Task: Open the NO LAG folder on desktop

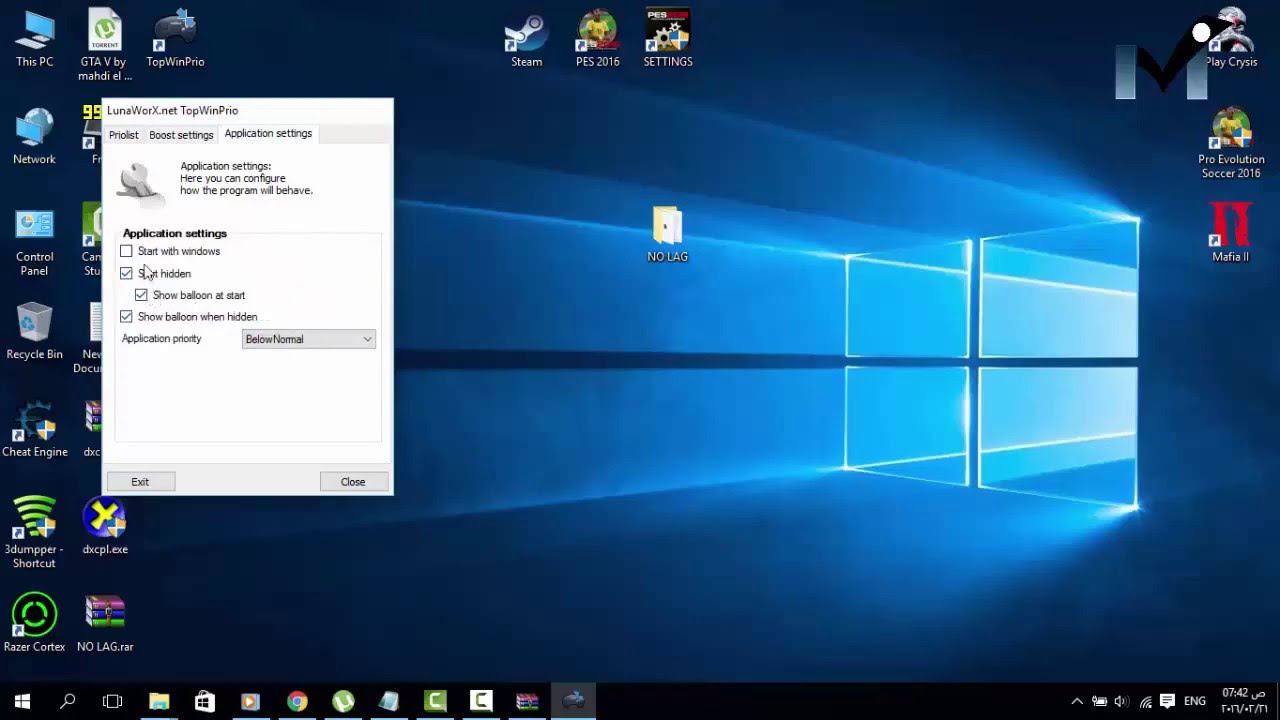Action: 667,235
